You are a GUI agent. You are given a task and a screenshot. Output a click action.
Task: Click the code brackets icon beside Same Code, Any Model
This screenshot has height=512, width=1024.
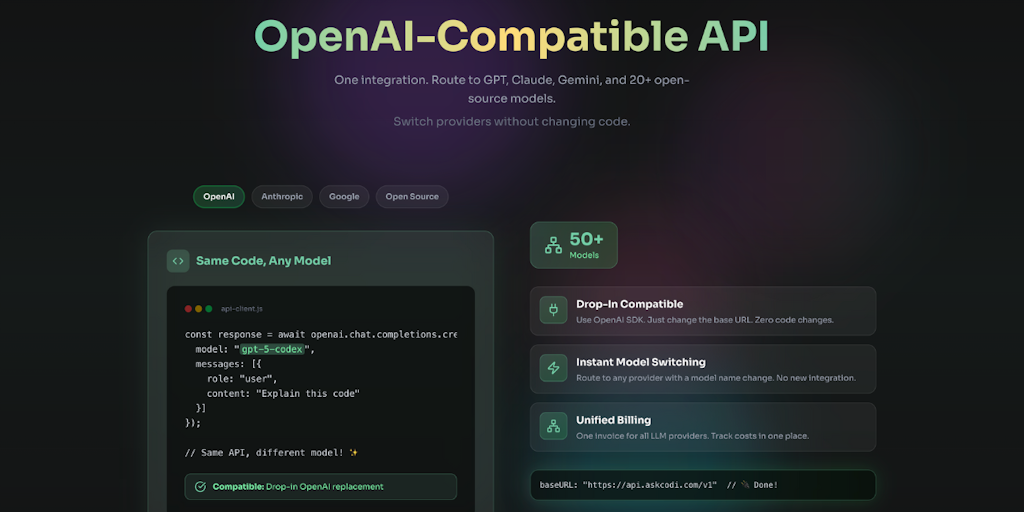(x=178, y=261)
